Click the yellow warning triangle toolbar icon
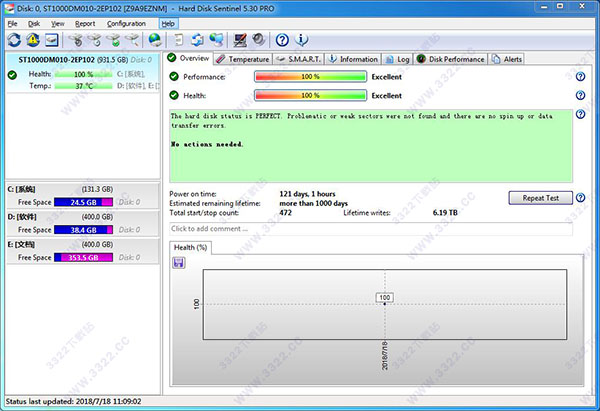The height and width of the screenshot is (411, 600). (33, 40)
